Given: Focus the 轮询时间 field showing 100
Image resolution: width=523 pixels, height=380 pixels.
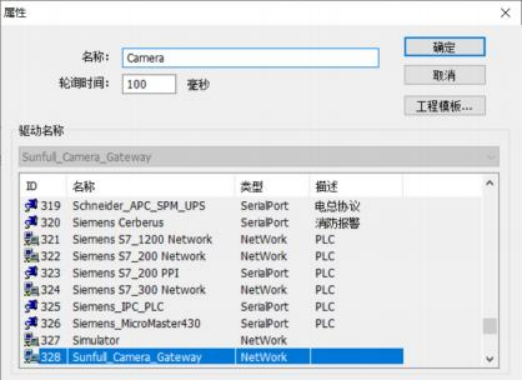Looking at the screenshot, I should 149,84.
